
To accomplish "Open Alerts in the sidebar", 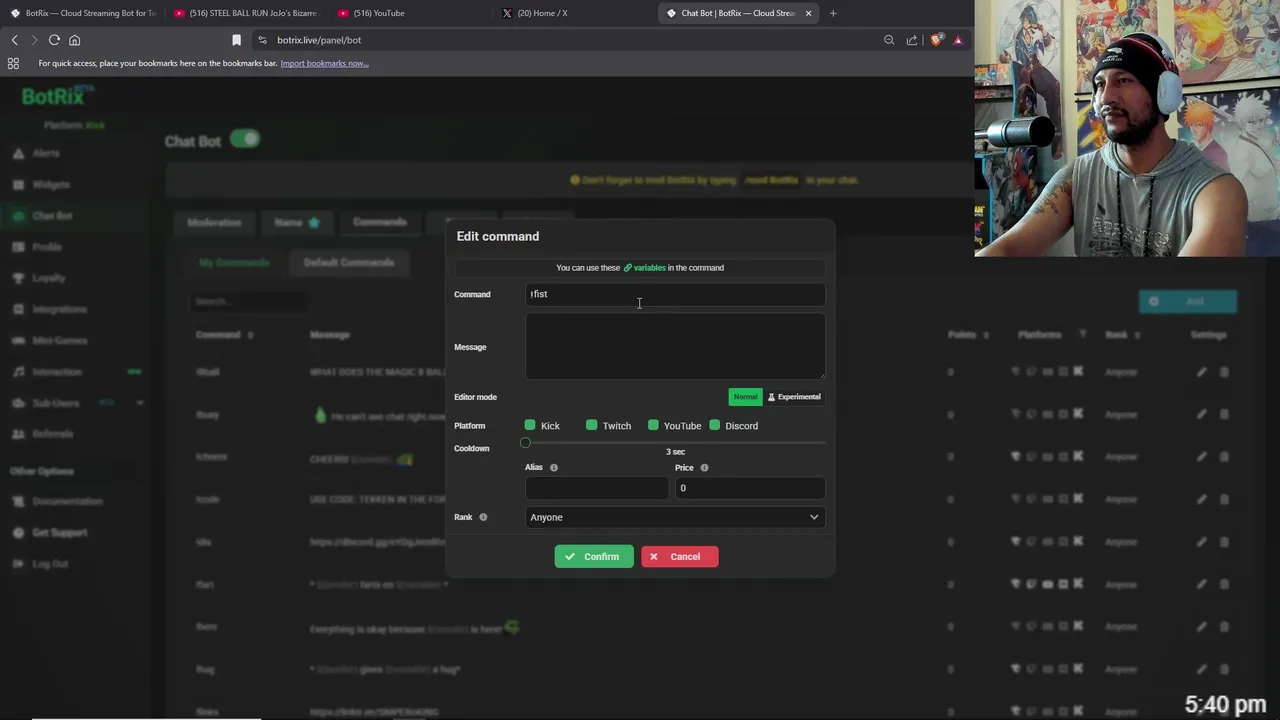I will pos(46,153).
